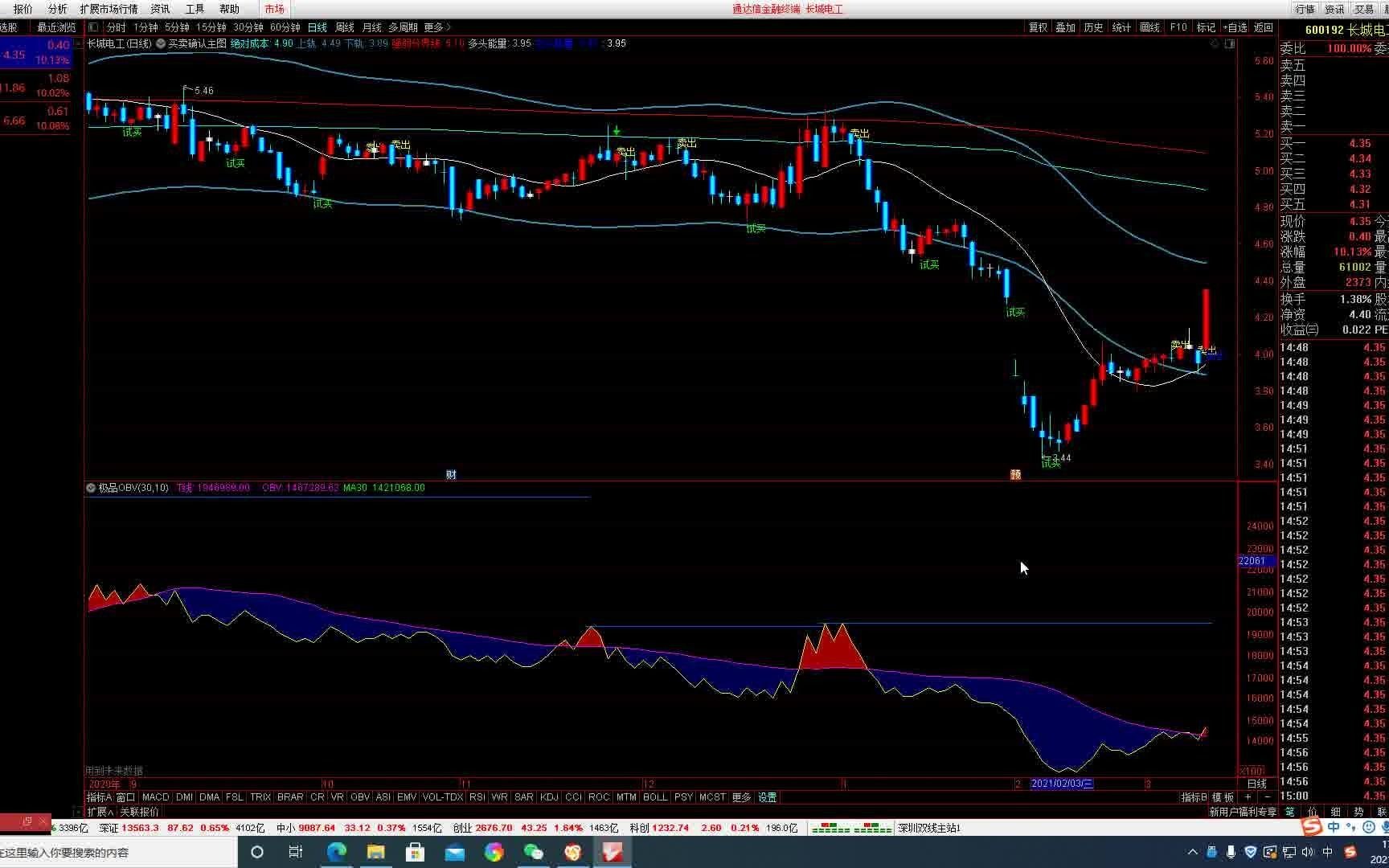This screenshot has width=1389, height=868.
Task: Select OBV indicator tab
Action: tap(360, 797)
